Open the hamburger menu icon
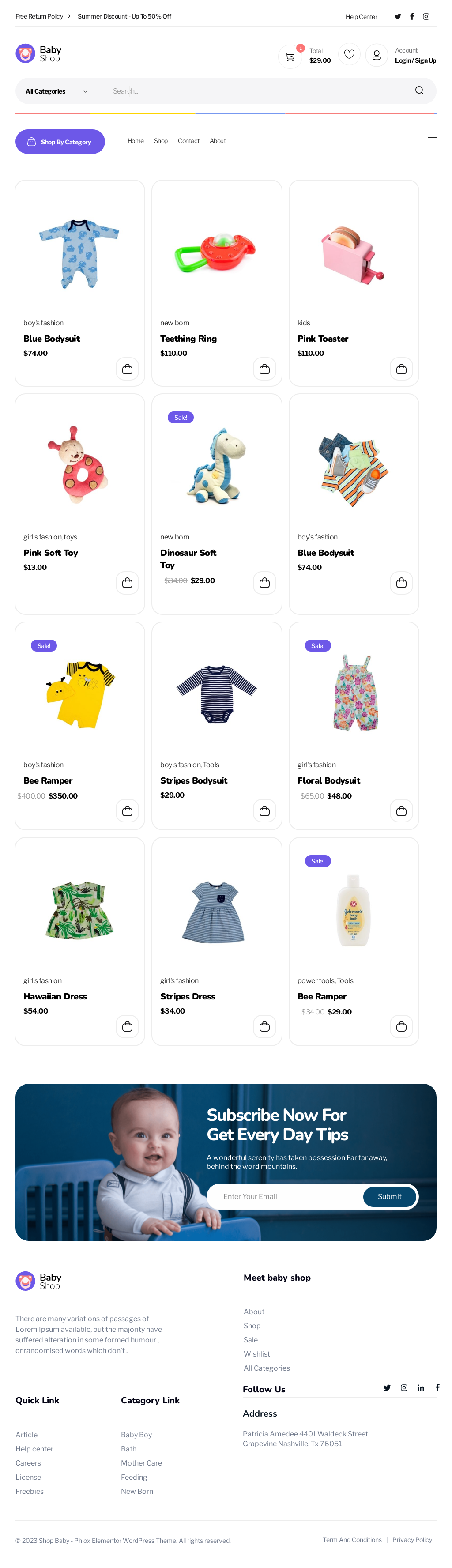The width and height of the screenshot is (452, 1568). point(432,142)
